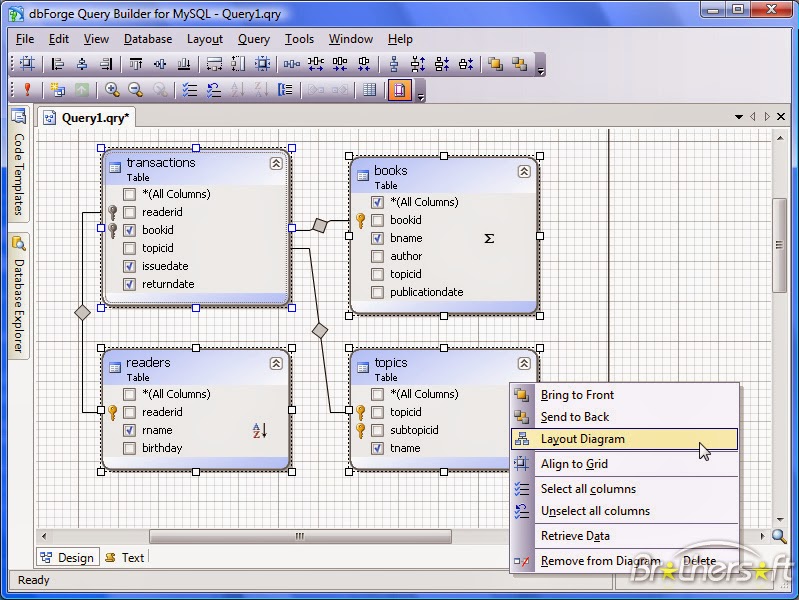Click the Align Lefts toolbar icon

coord(58,64)
